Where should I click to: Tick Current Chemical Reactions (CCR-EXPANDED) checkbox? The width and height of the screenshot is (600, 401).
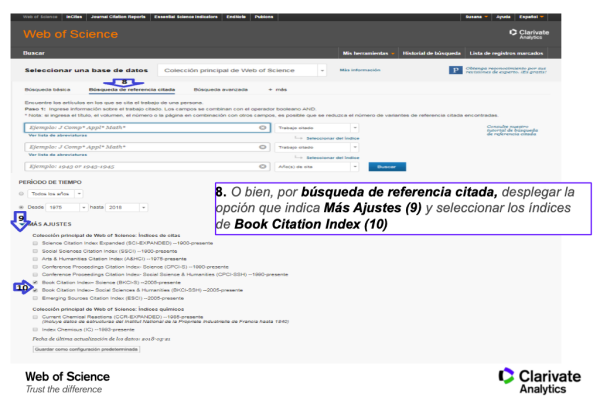coord(35,317)
